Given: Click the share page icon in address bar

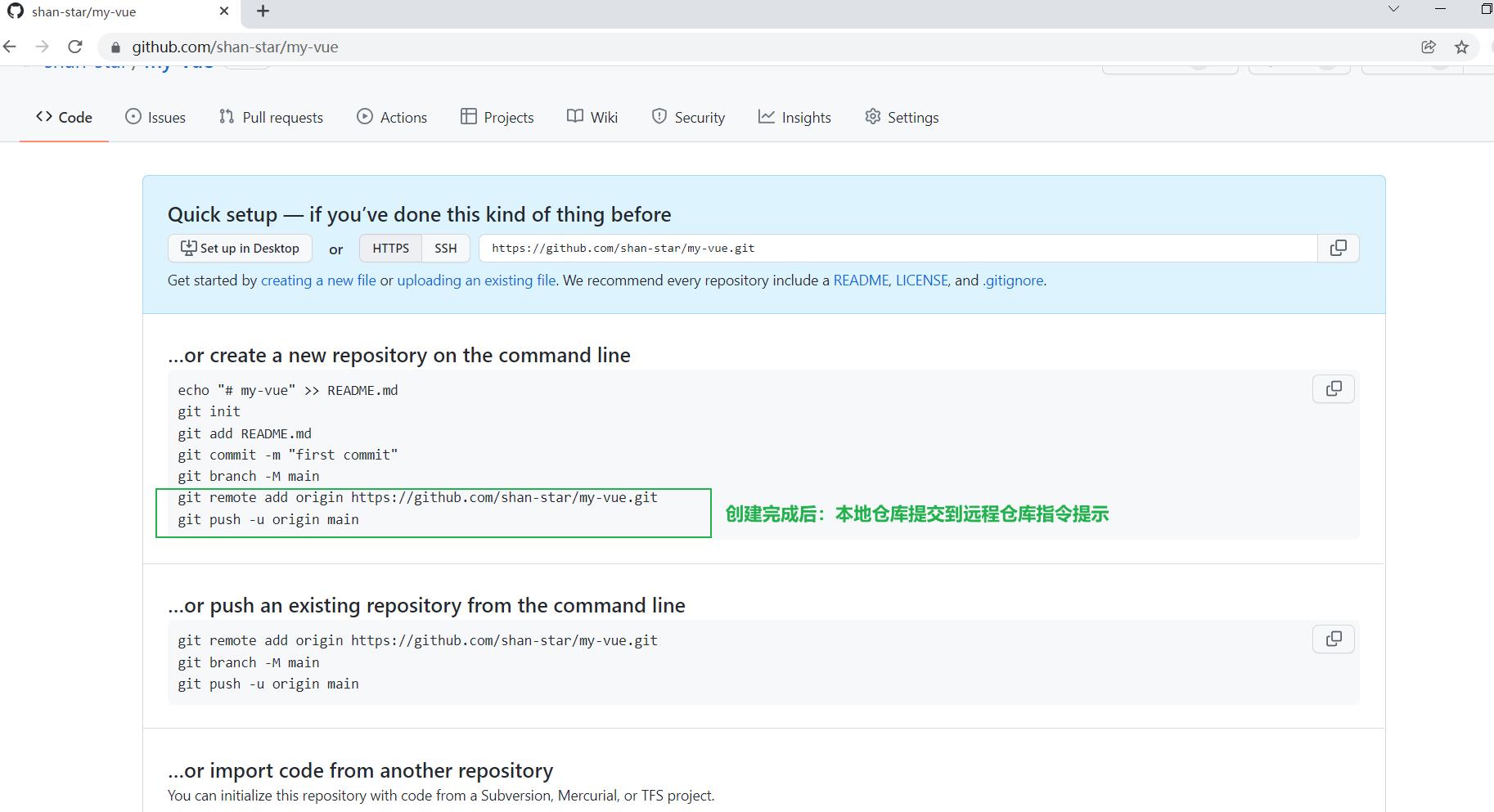Looking at the screenshot, I should (x=1429, y=47).
